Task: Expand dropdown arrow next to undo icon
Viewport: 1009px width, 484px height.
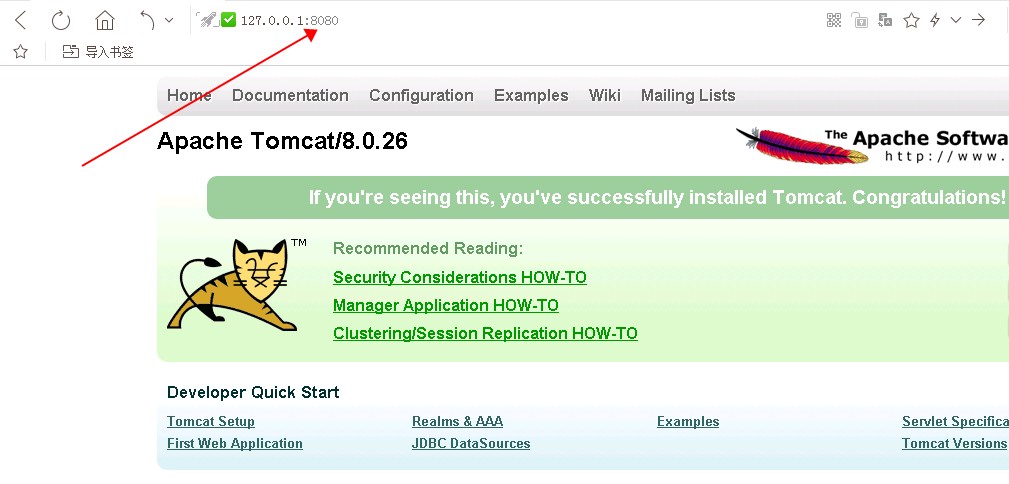Action: pos(168,20)
